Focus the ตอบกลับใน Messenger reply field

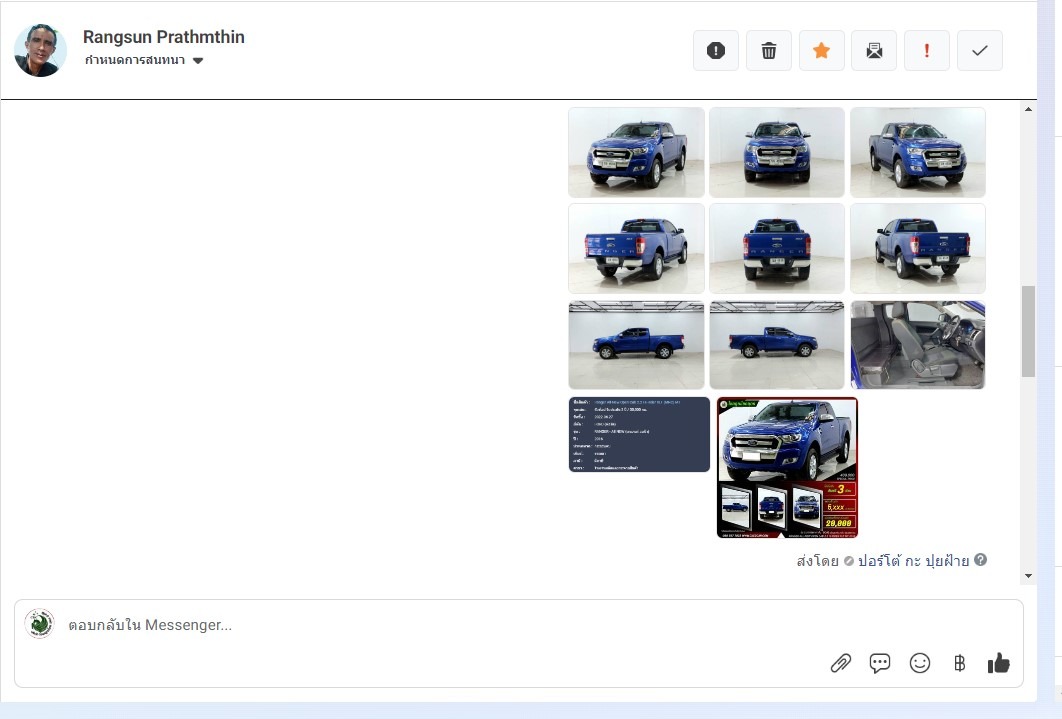pos(400,625)
